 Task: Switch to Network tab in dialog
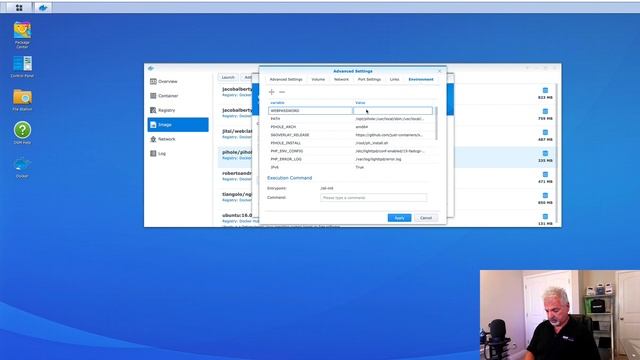(341, 79)
